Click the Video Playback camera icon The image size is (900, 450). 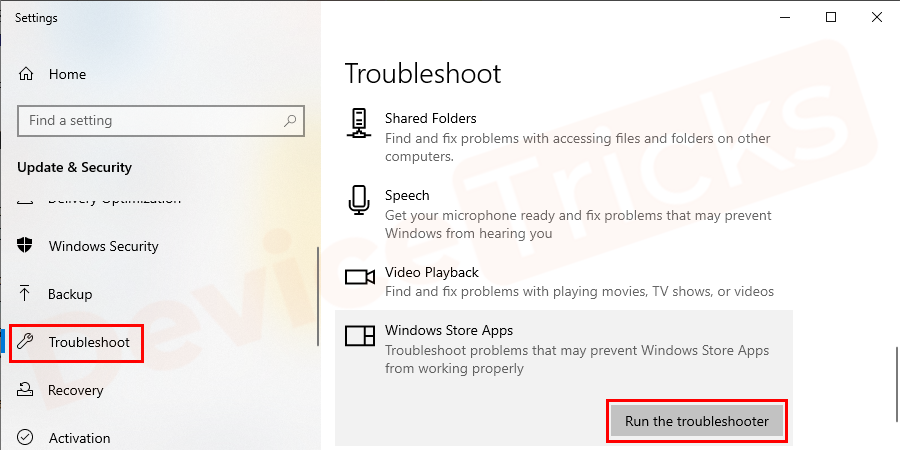click(359, 277)
